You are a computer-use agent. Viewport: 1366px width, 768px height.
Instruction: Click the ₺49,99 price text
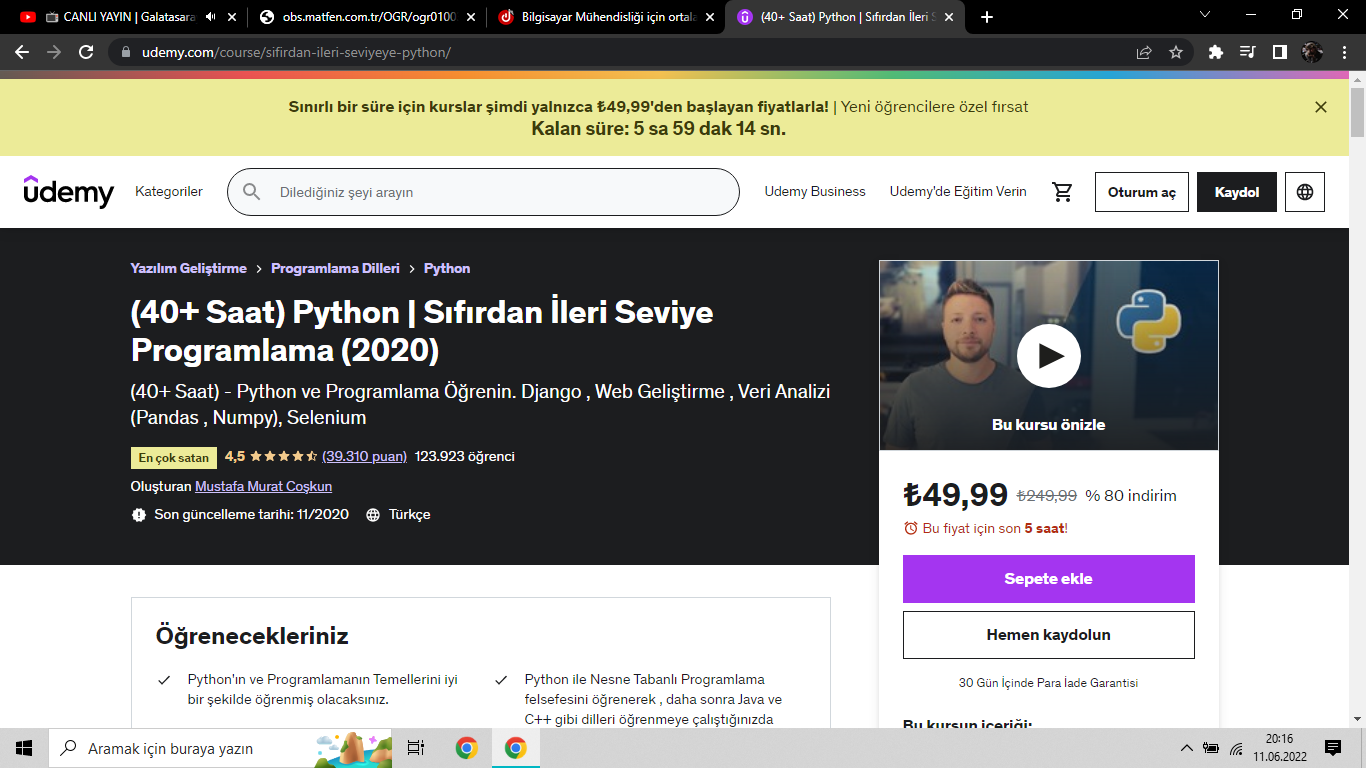click(x=955, y=494)
